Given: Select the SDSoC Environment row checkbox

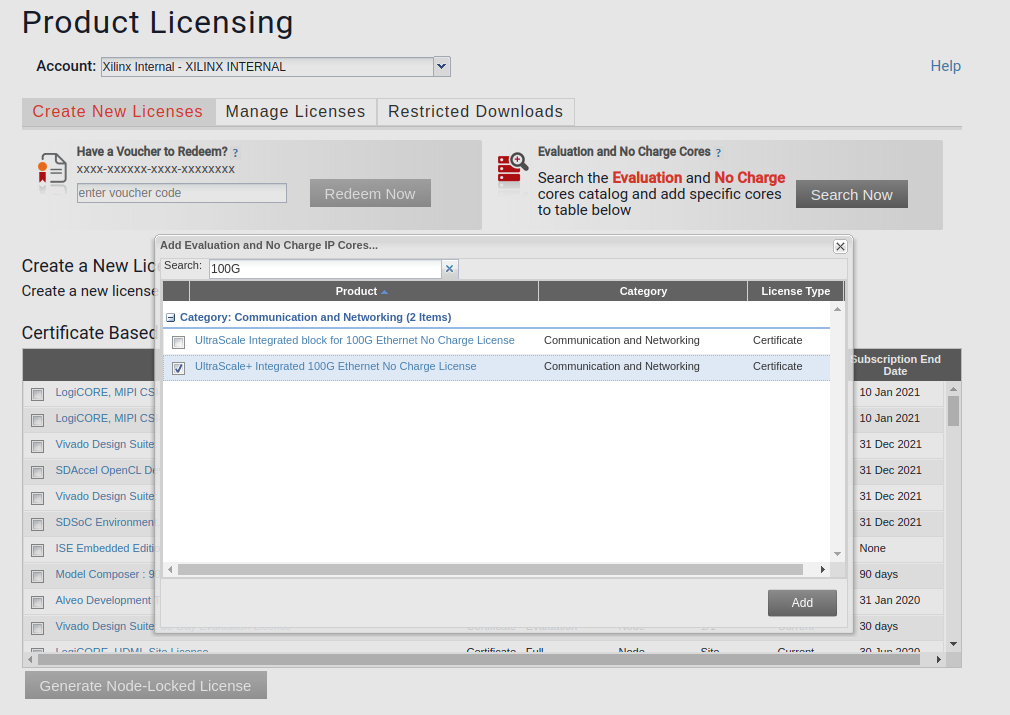Looking at the screenshot, I should [38, 524].
